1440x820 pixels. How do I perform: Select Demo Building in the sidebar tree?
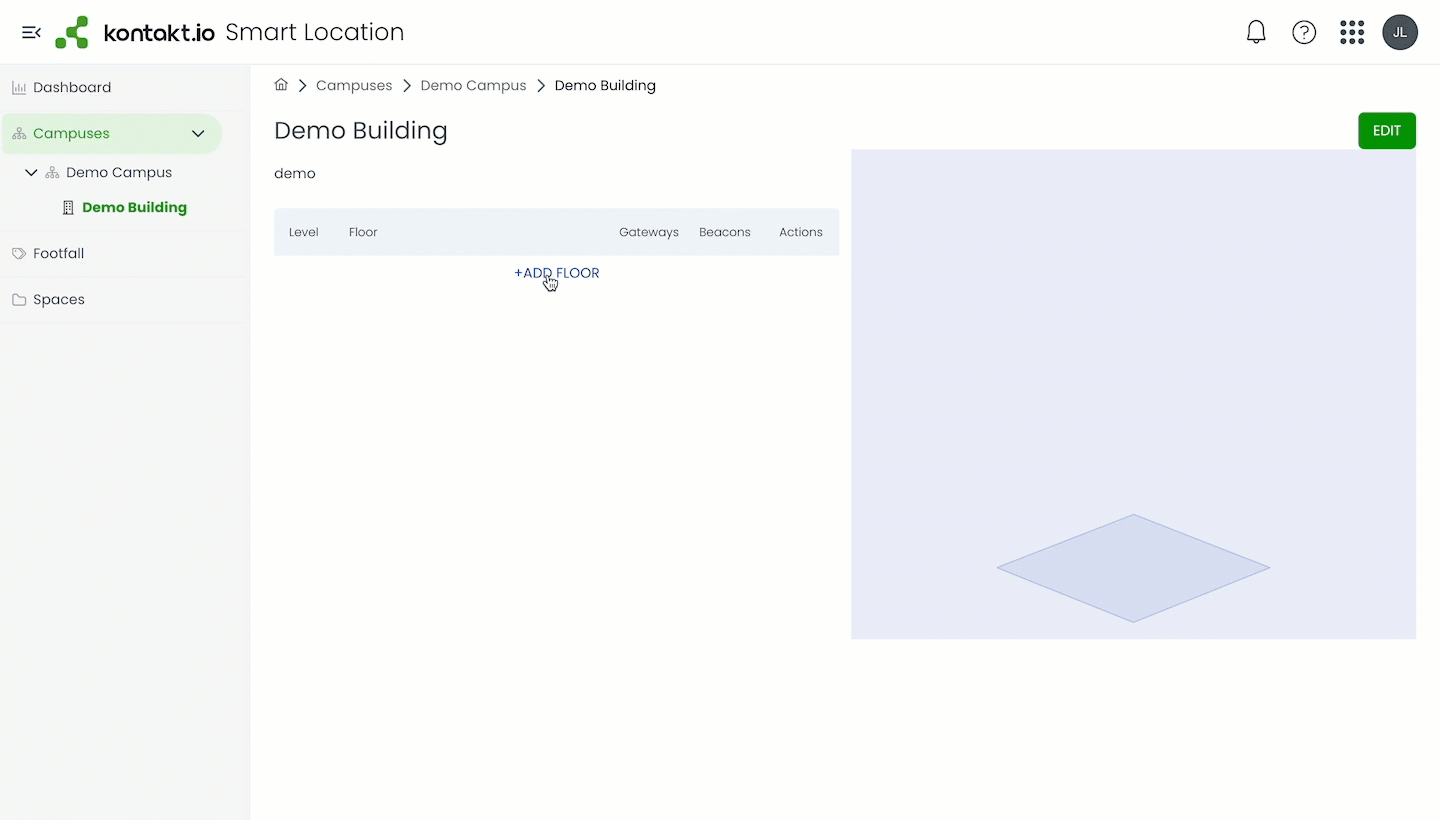coord(134,207)
